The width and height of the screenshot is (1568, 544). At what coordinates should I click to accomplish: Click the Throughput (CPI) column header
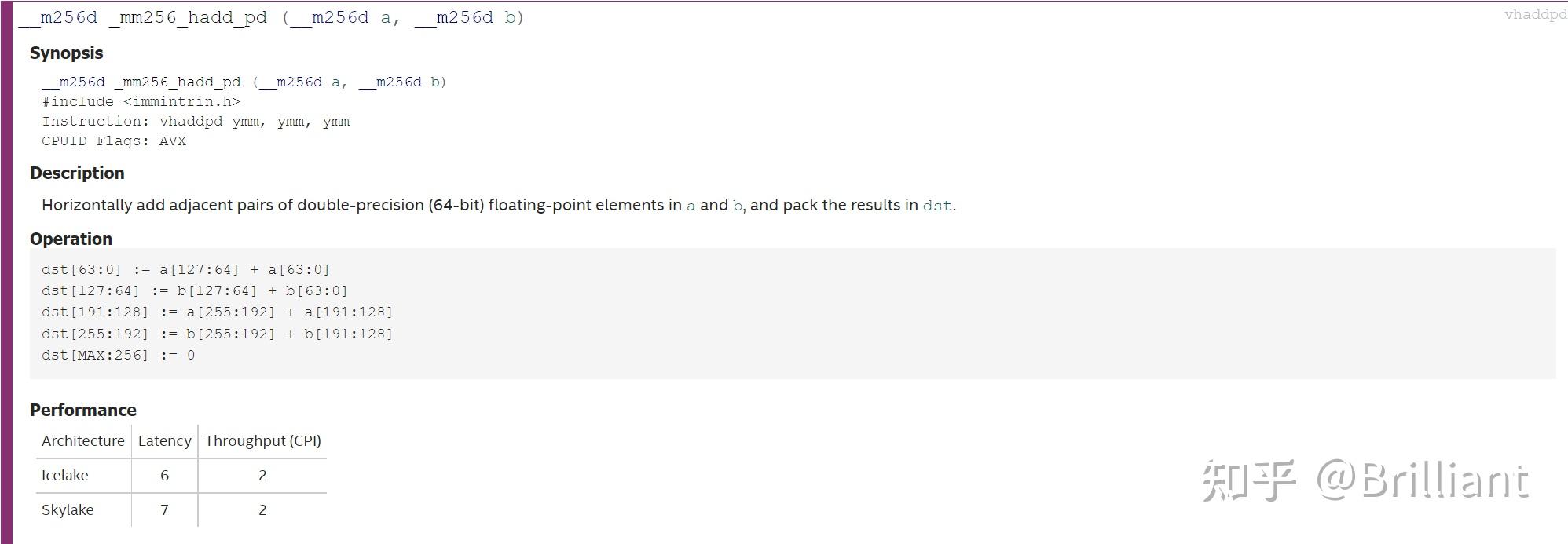pyautogui.click(x=262, y=441)
